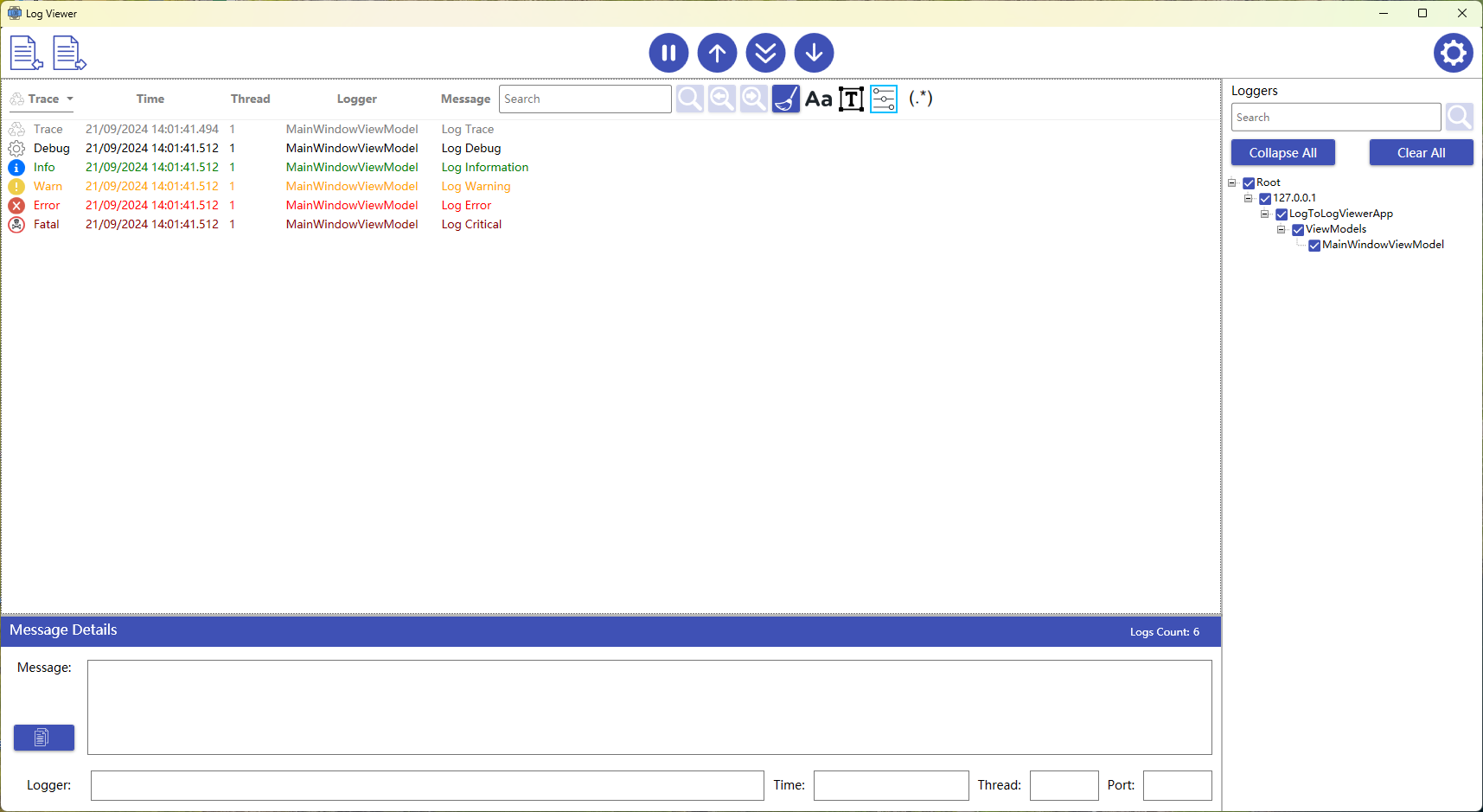Toggle whole-word match with the T icon
This screenshot has width=1483, height=812.
tap(851, 99)
